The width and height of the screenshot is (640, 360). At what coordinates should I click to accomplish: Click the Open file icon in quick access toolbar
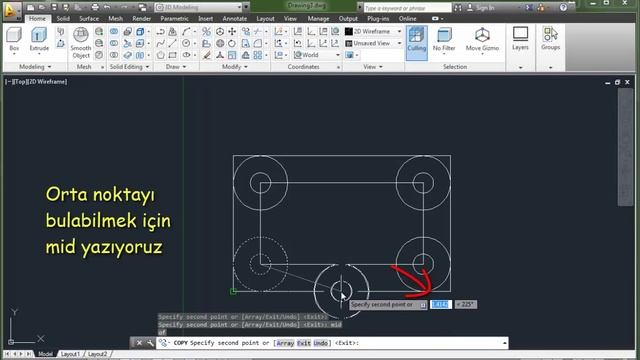42,7
